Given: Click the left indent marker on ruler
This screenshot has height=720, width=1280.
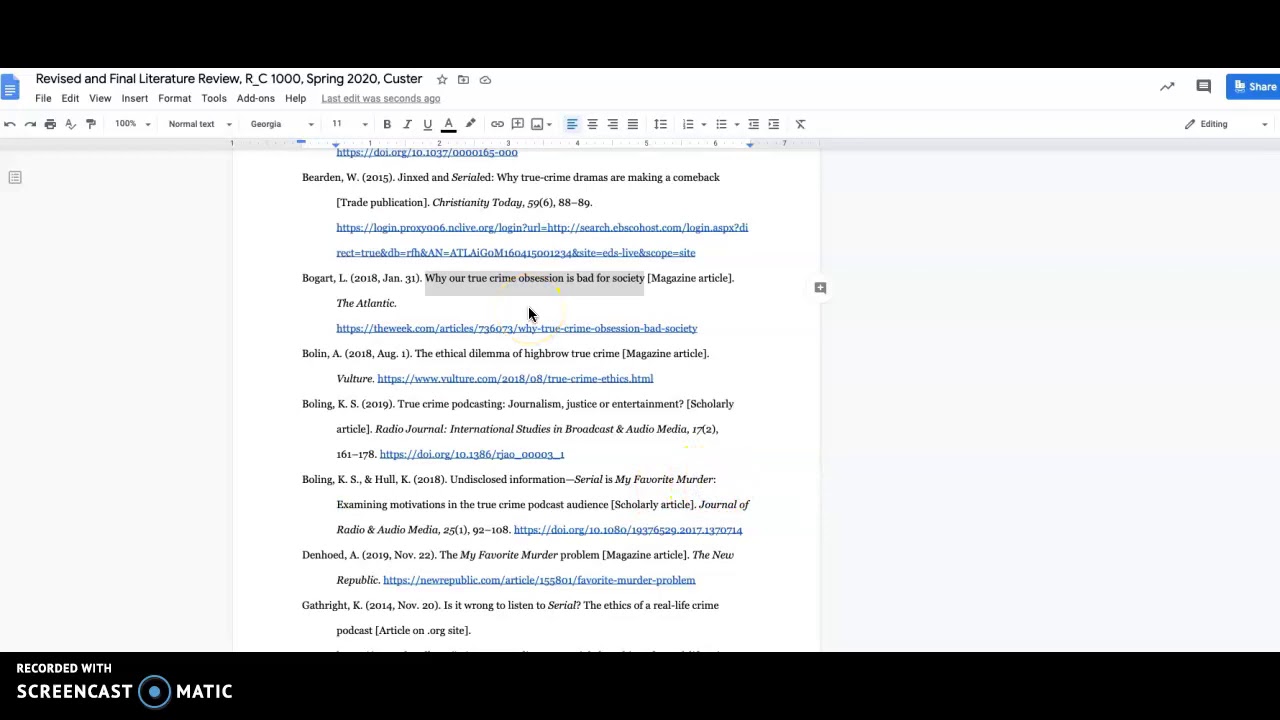Looking at the screenshot, I should [x=335, y=146].
